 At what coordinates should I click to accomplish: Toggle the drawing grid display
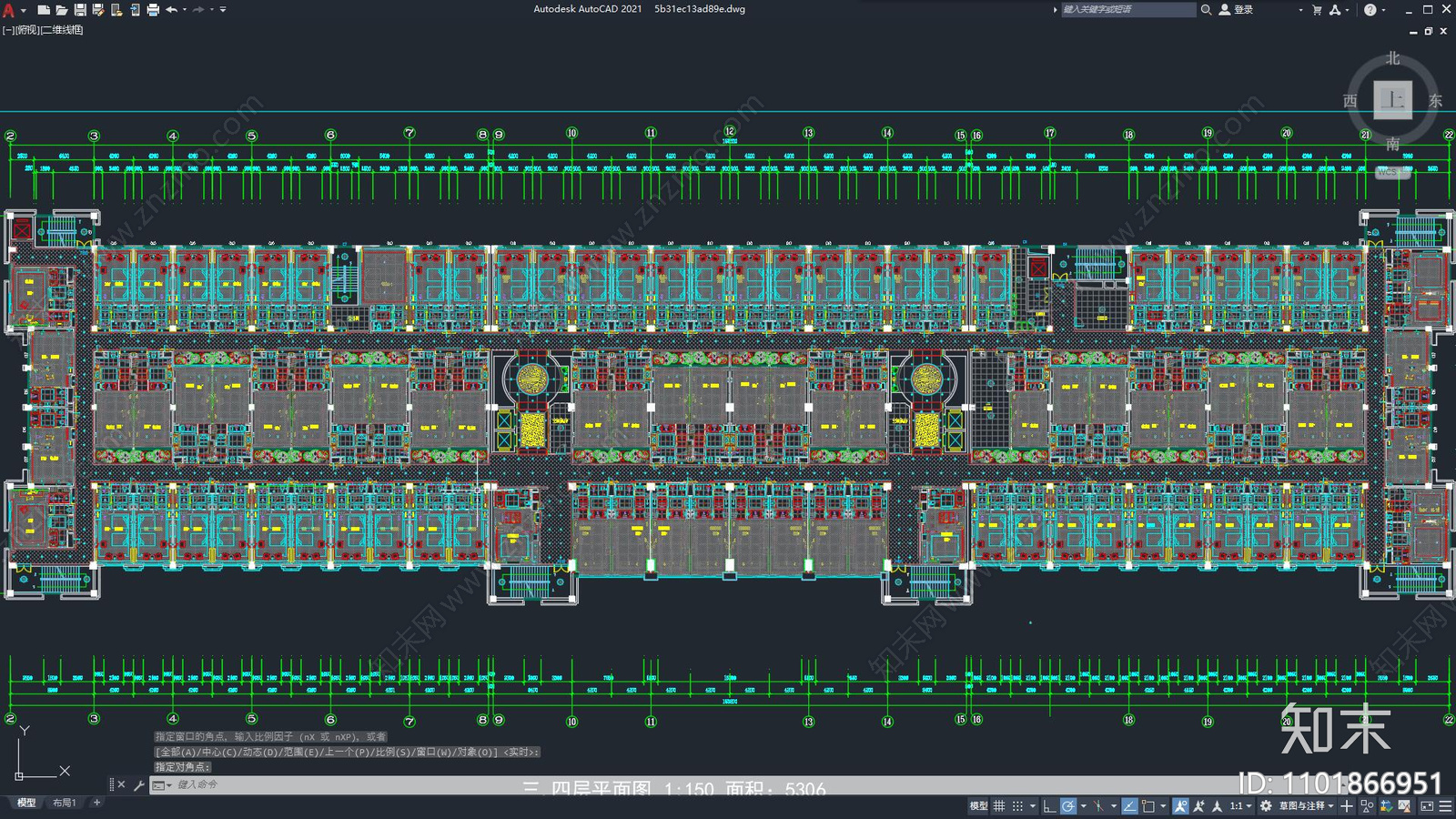click(x=999, y=806)
